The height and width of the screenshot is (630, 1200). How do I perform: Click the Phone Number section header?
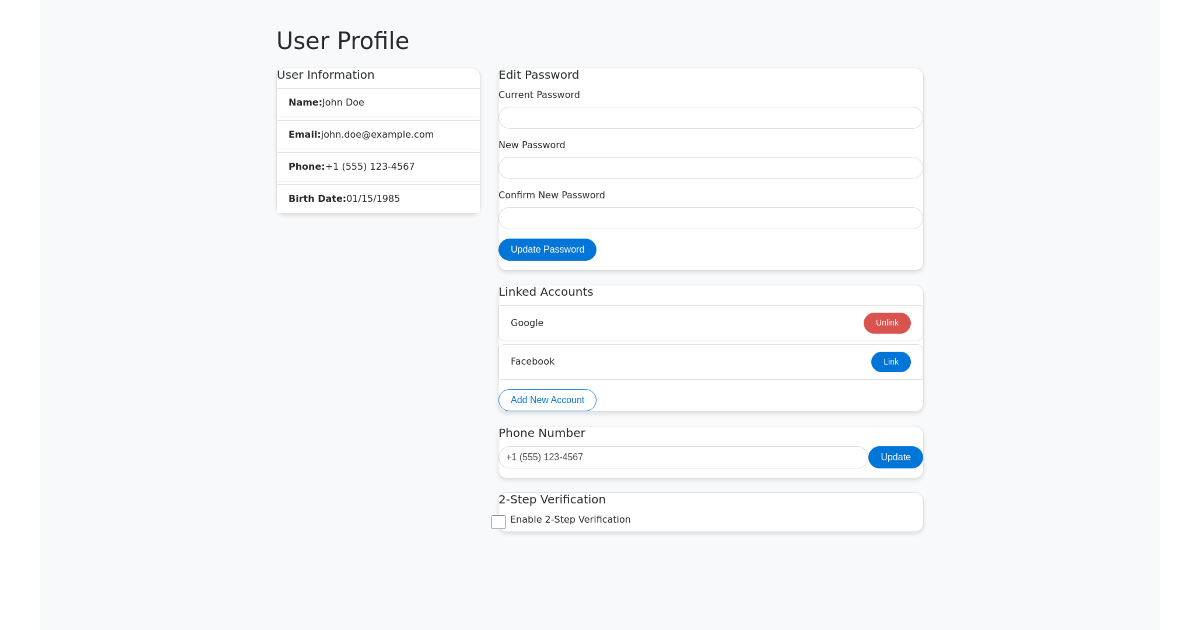click(x=541, y=432)
